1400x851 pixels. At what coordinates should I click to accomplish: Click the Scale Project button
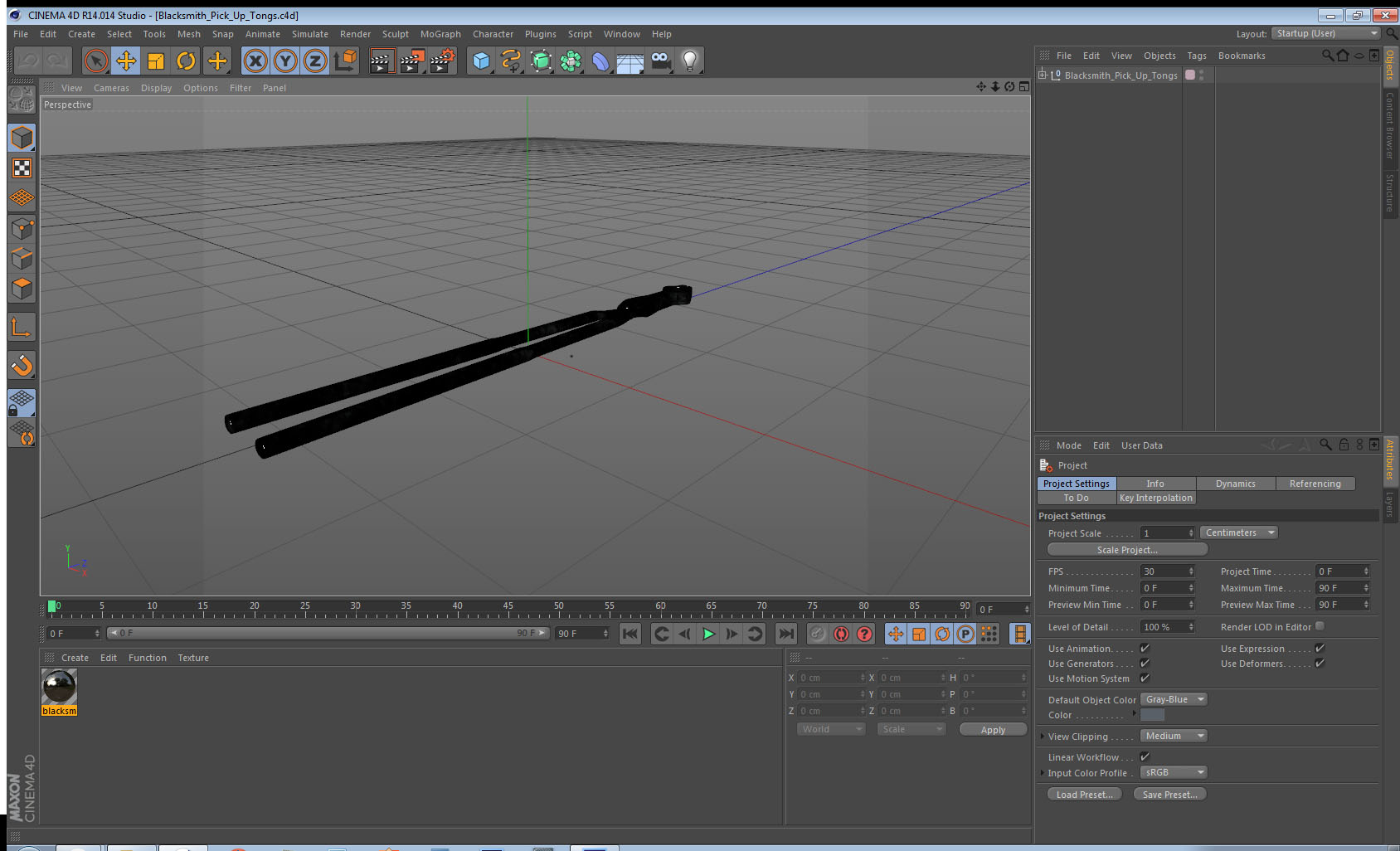[x=1127, y=549]
